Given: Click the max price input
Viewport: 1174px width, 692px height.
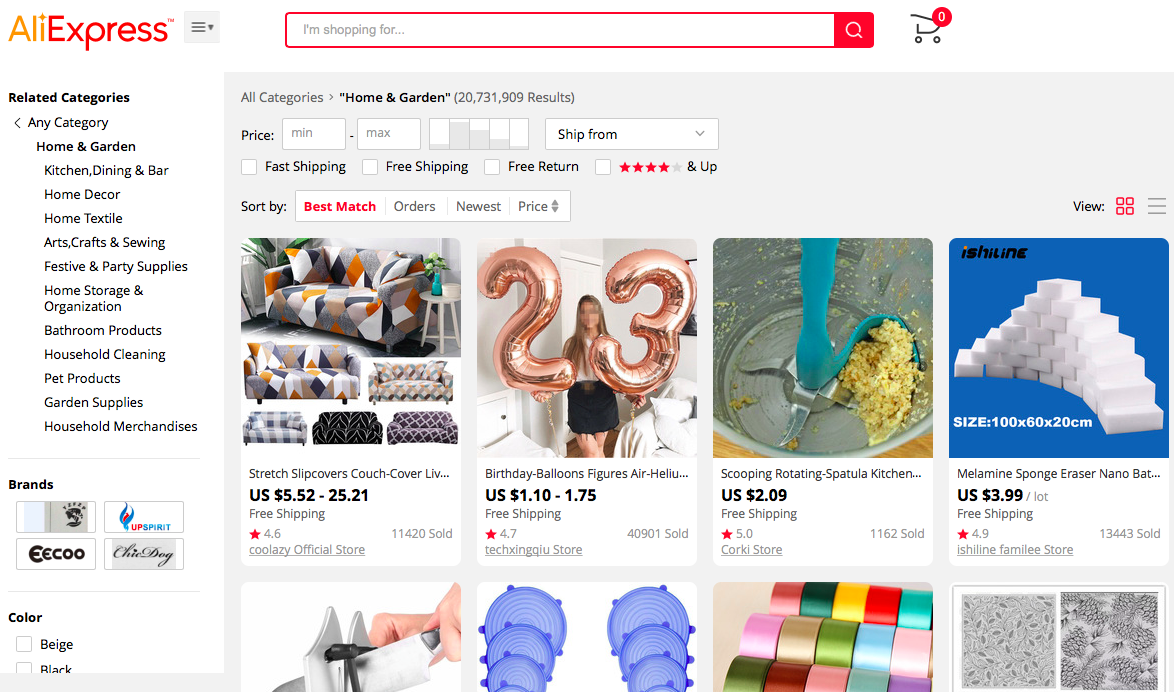Looking at the screenshot, I should [389, 134].
